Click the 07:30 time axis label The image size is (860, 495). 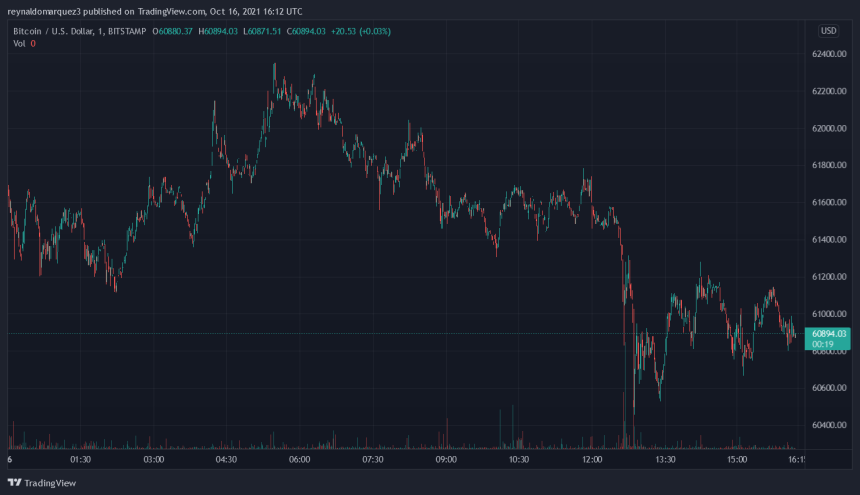pos(373,459)
